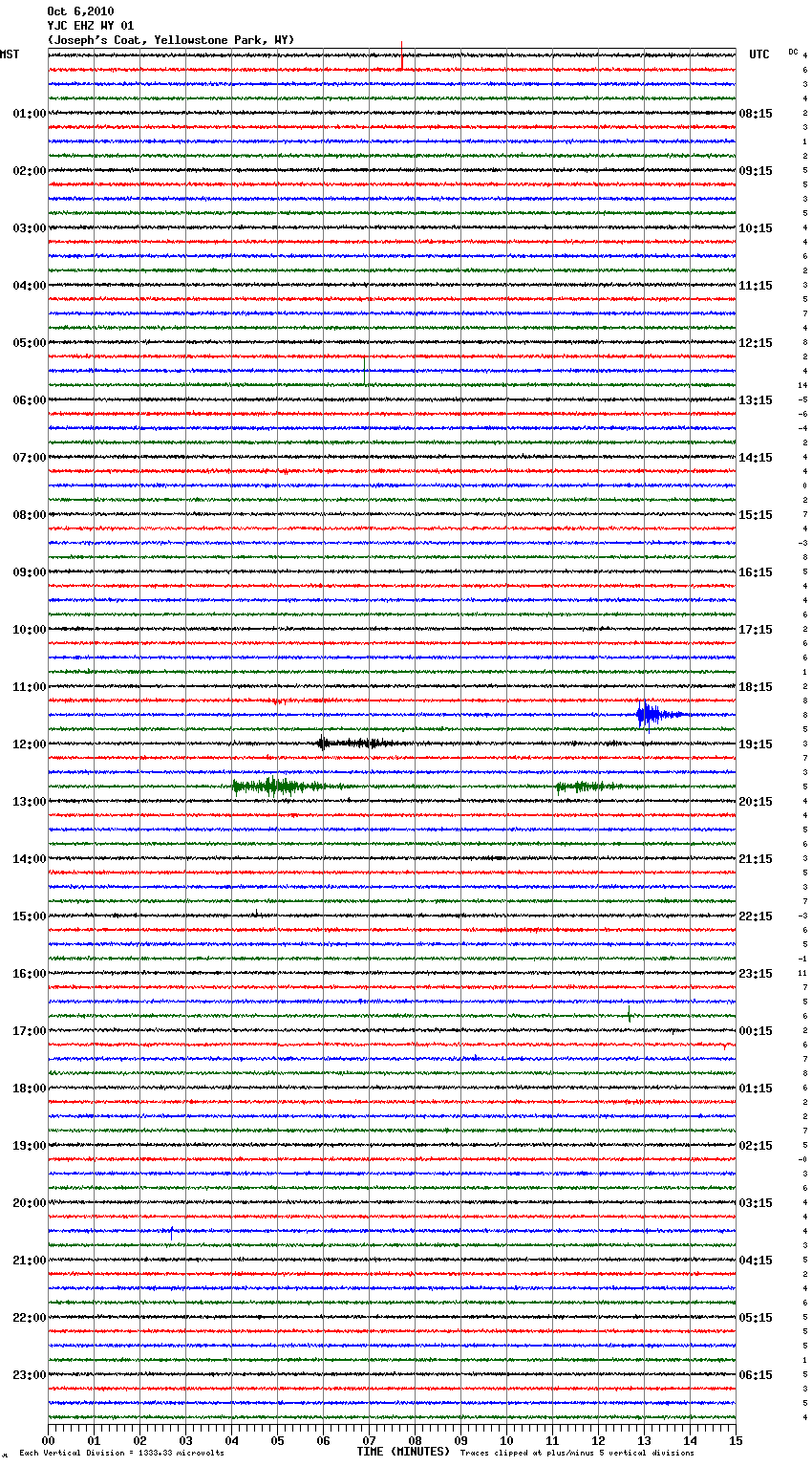Click the MST label 01:00
812x1466 pixels.
(x=29, y=114)
